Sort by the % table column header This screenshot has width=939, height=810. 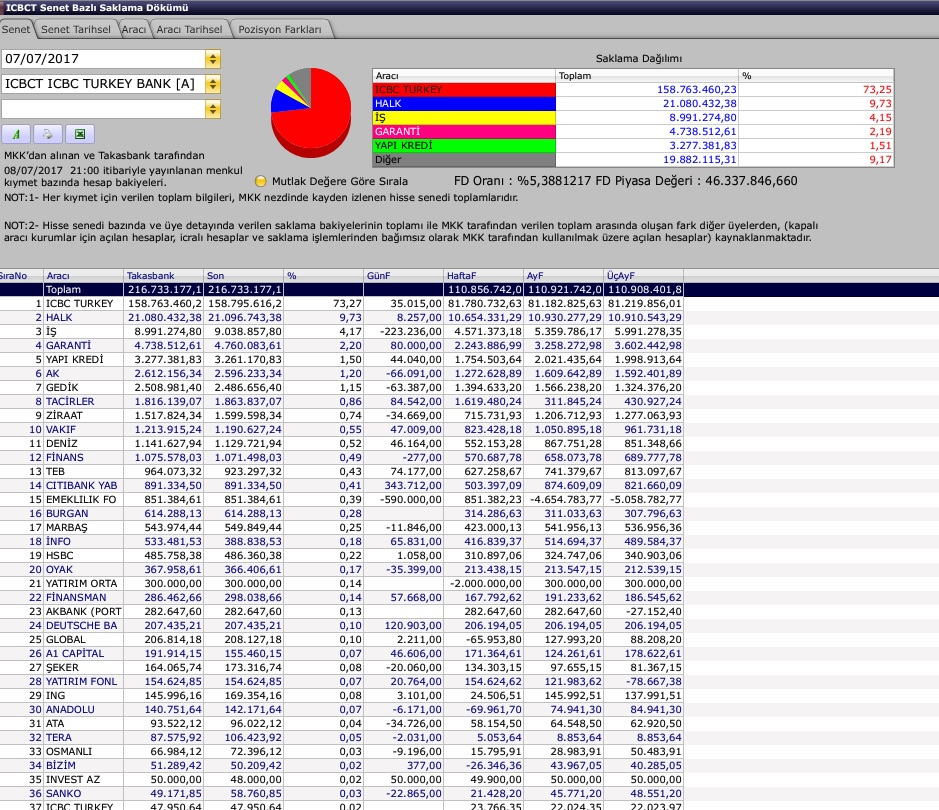(x=323, y=275)
